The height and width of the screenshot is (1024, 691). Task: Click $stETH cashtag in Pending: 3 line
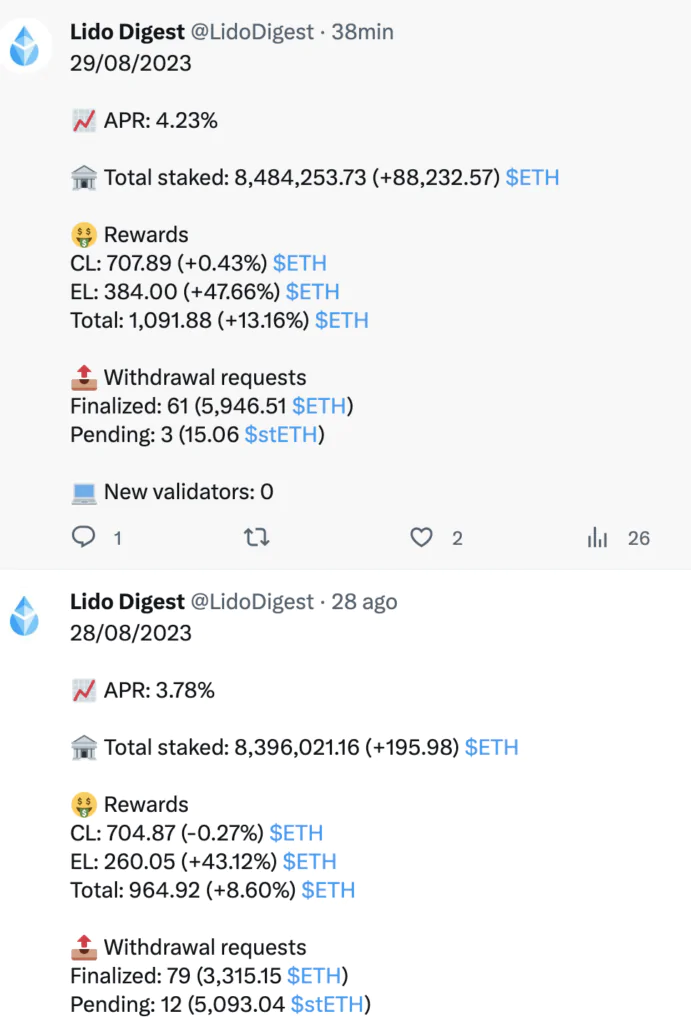(281, 435)
